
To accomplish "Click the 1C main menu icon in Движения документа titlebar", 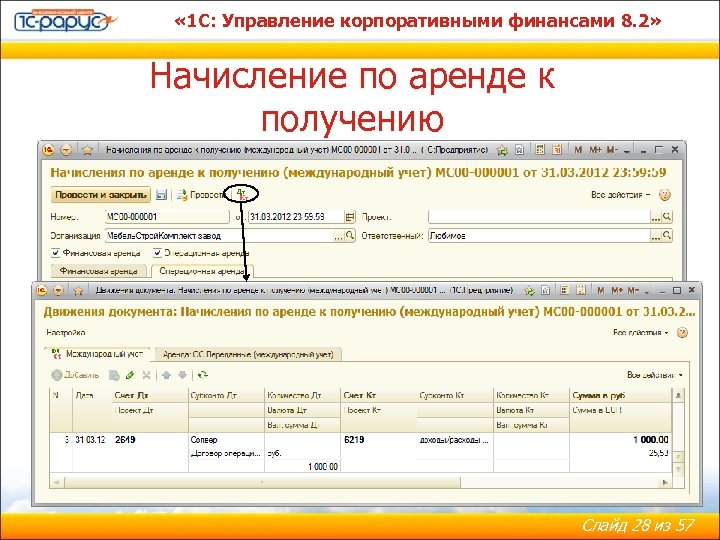I will pos(42,290).
